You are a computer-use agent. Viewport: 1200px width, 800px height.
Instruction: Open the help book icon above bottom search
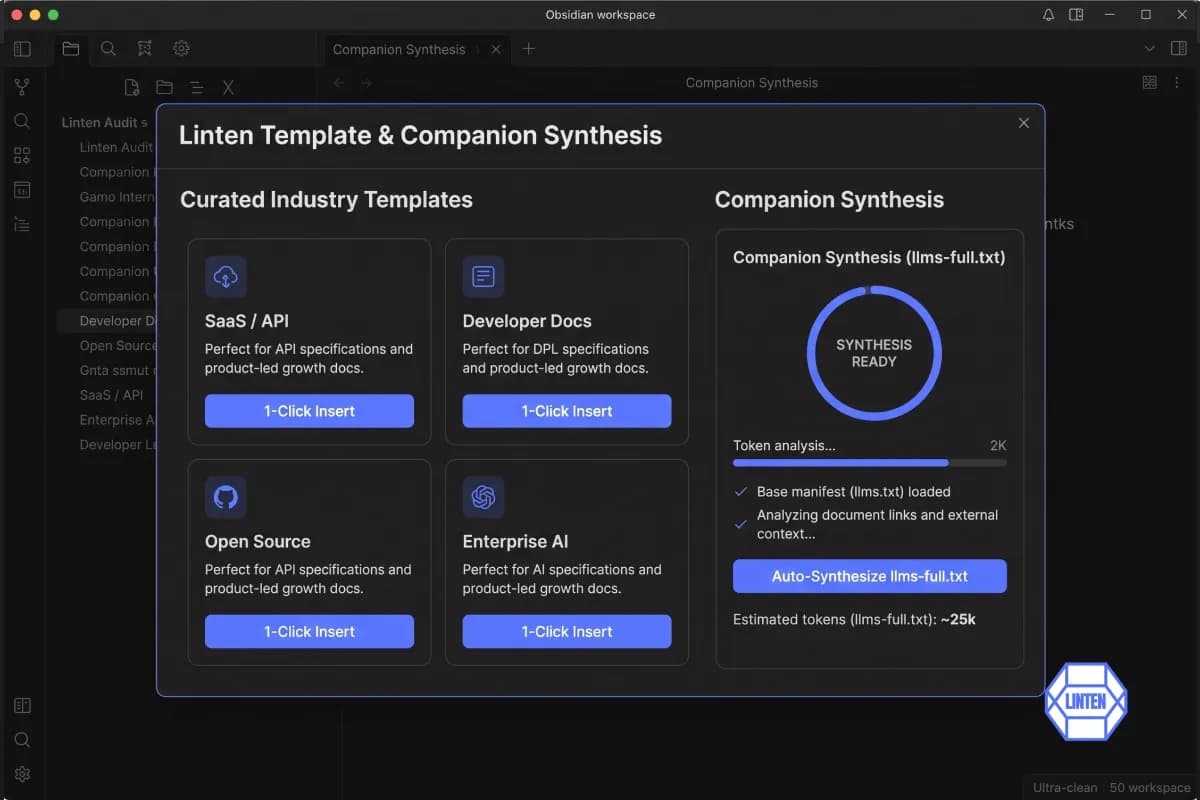click(22, 706)
